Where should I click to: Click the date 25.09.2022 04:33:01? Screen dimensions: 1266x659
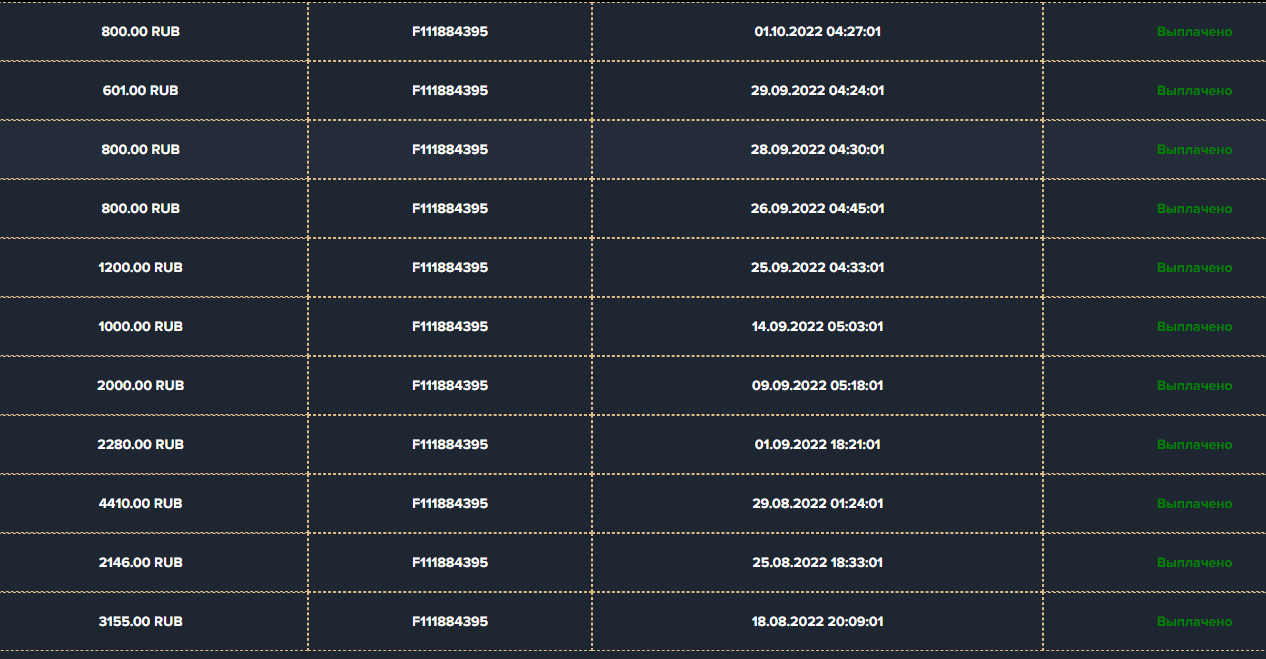817,267
